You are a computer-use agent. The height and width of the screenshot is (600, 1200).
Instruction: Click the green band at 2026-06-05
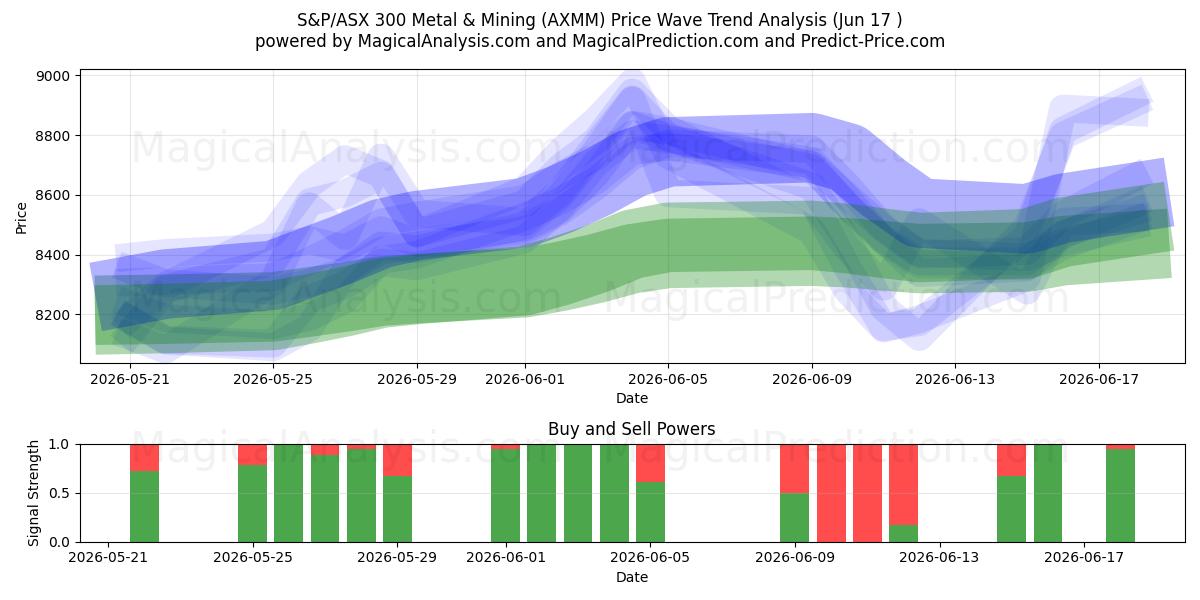pyautogui.click(x=668, y=245)
